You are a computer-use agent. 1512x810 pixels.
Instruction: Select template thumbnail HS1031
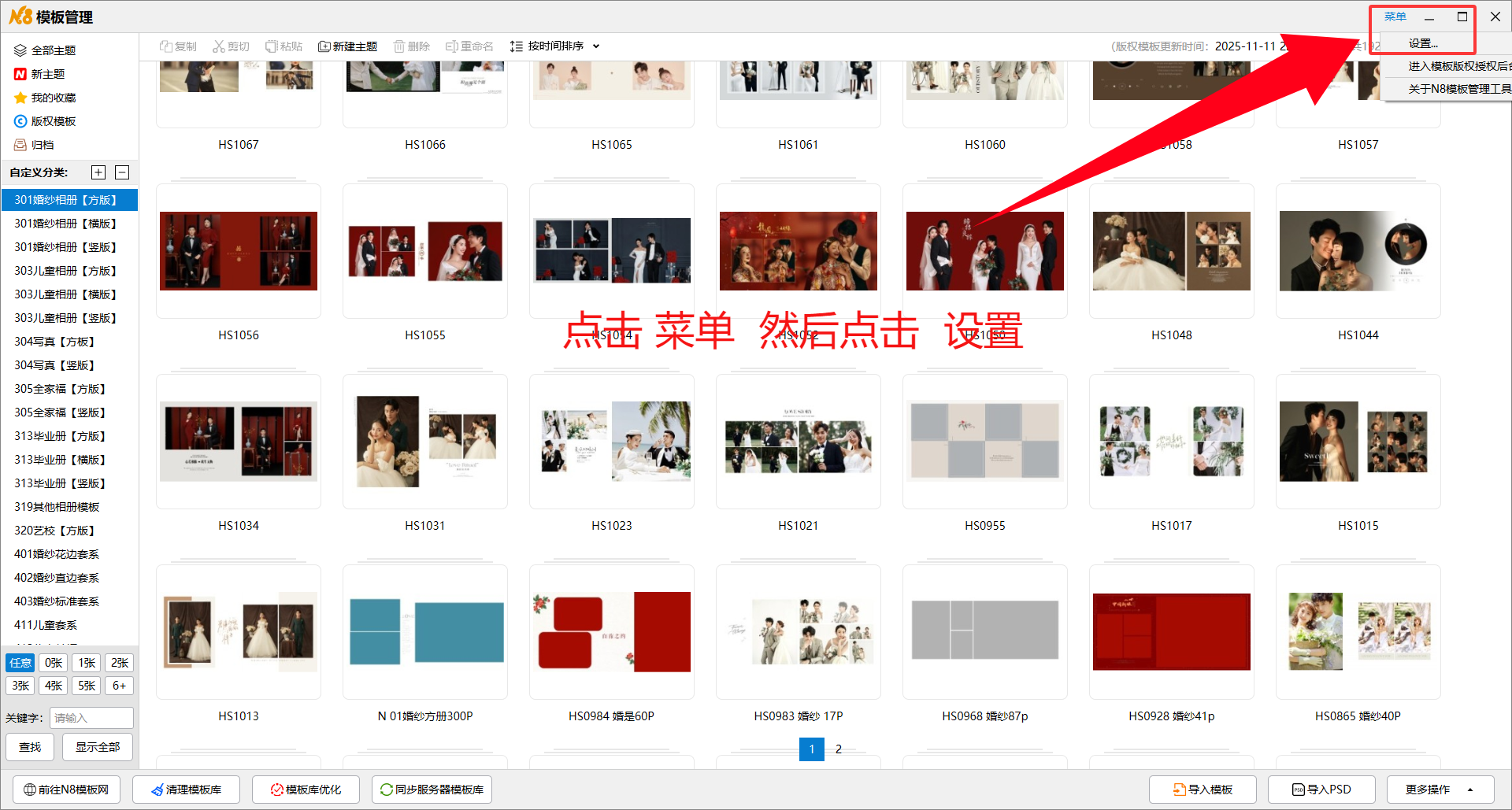tap(425, 442)
